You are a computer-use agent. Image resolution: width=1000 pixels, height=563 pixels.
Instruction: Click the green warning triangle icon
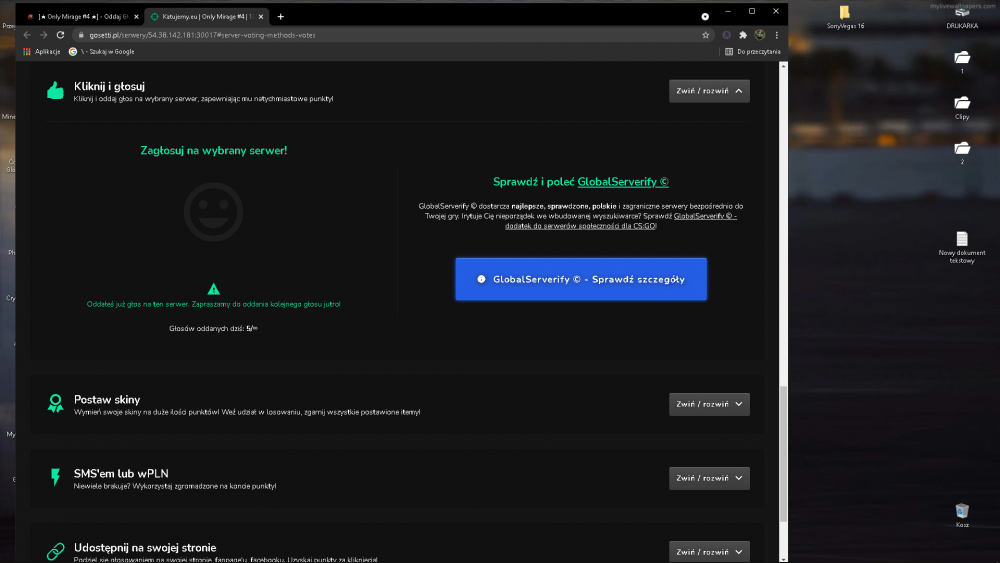pyautogui.click(x=214, y=289)
